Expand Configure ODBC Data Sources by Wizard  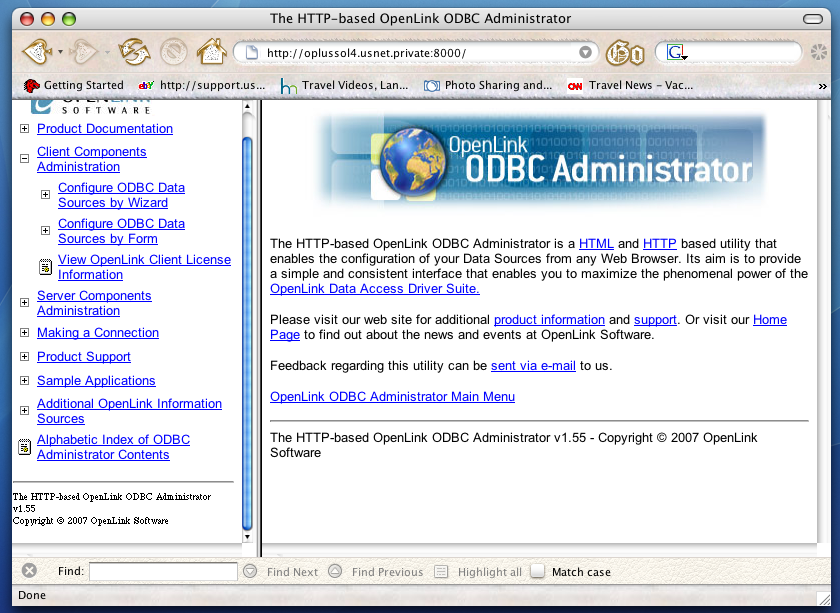point(45,194)
